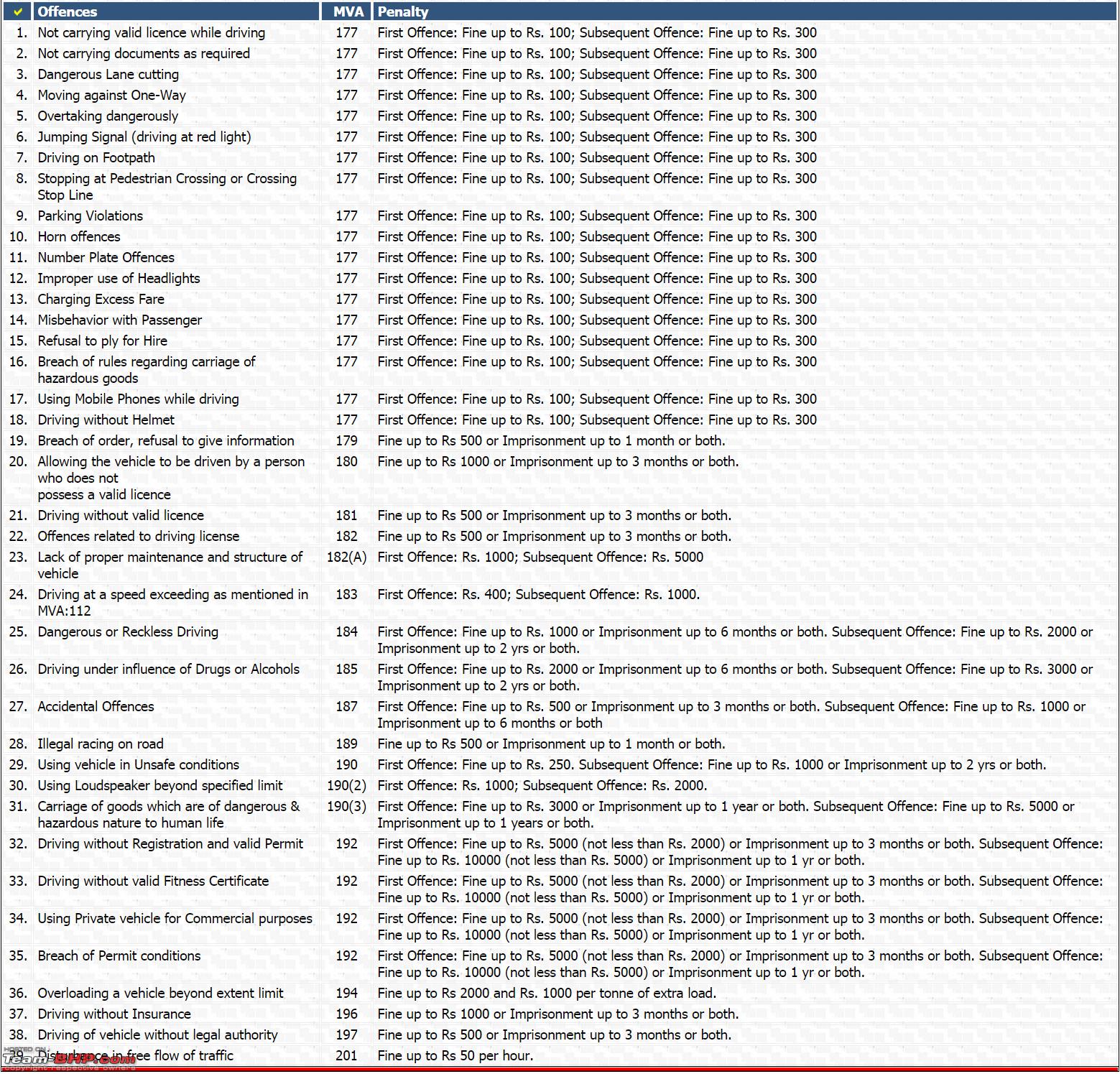This screenshot has height=1074, width=1120.
Task: Select 'Parking Violations' offence
Action: pos(91,216)
